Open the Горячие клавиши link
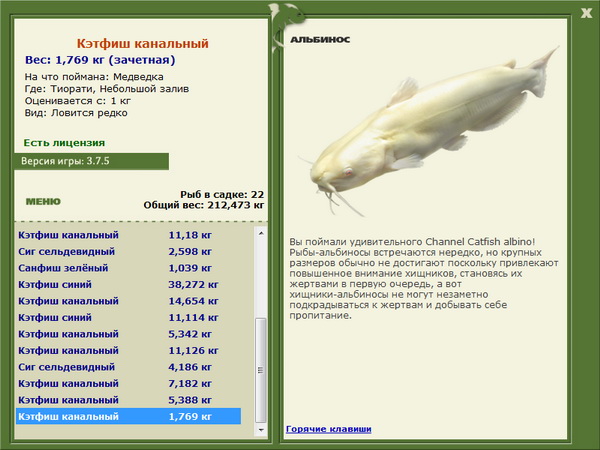The image size is (600, 450). 328,429
